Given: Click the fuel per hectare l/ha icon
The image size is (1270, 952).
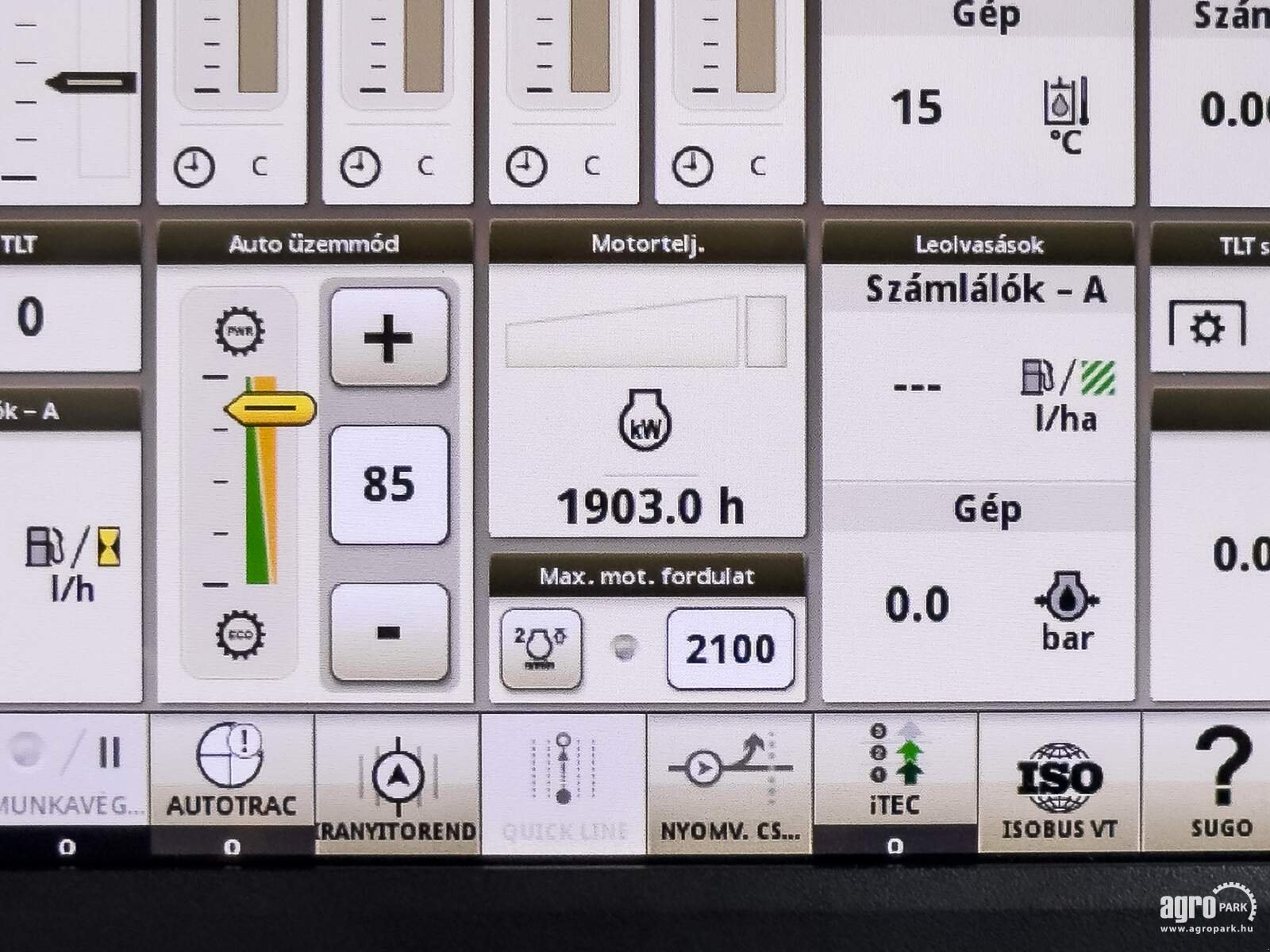Looking at the screenshot, I should point(1068,396).
